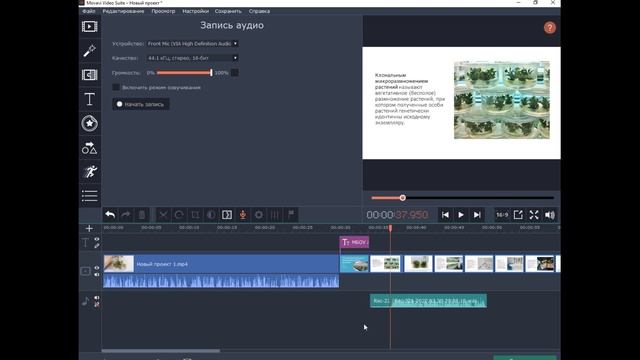The height and width of the screenshot is (360, 640).
Task: Open the Качество 44.1 кГц dropdown
Action: click(192, 58)
